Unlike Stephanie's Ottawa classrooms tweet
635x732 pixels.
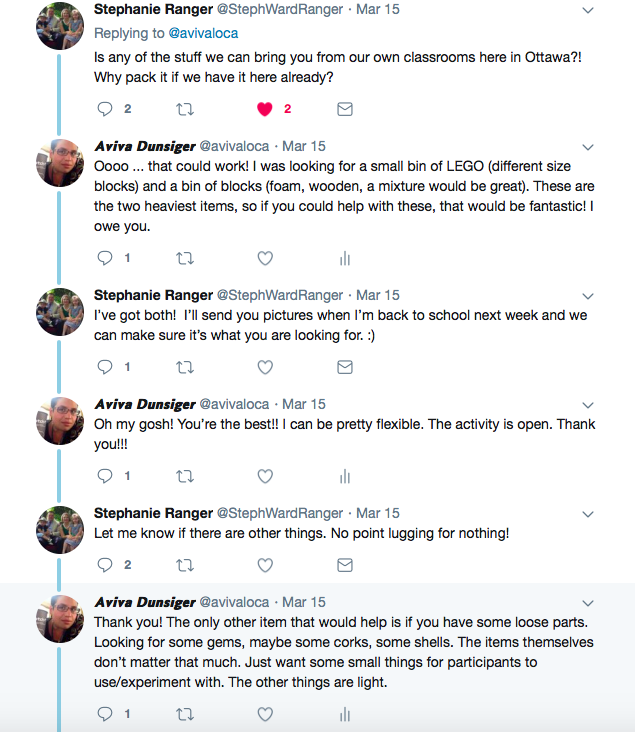265,109
